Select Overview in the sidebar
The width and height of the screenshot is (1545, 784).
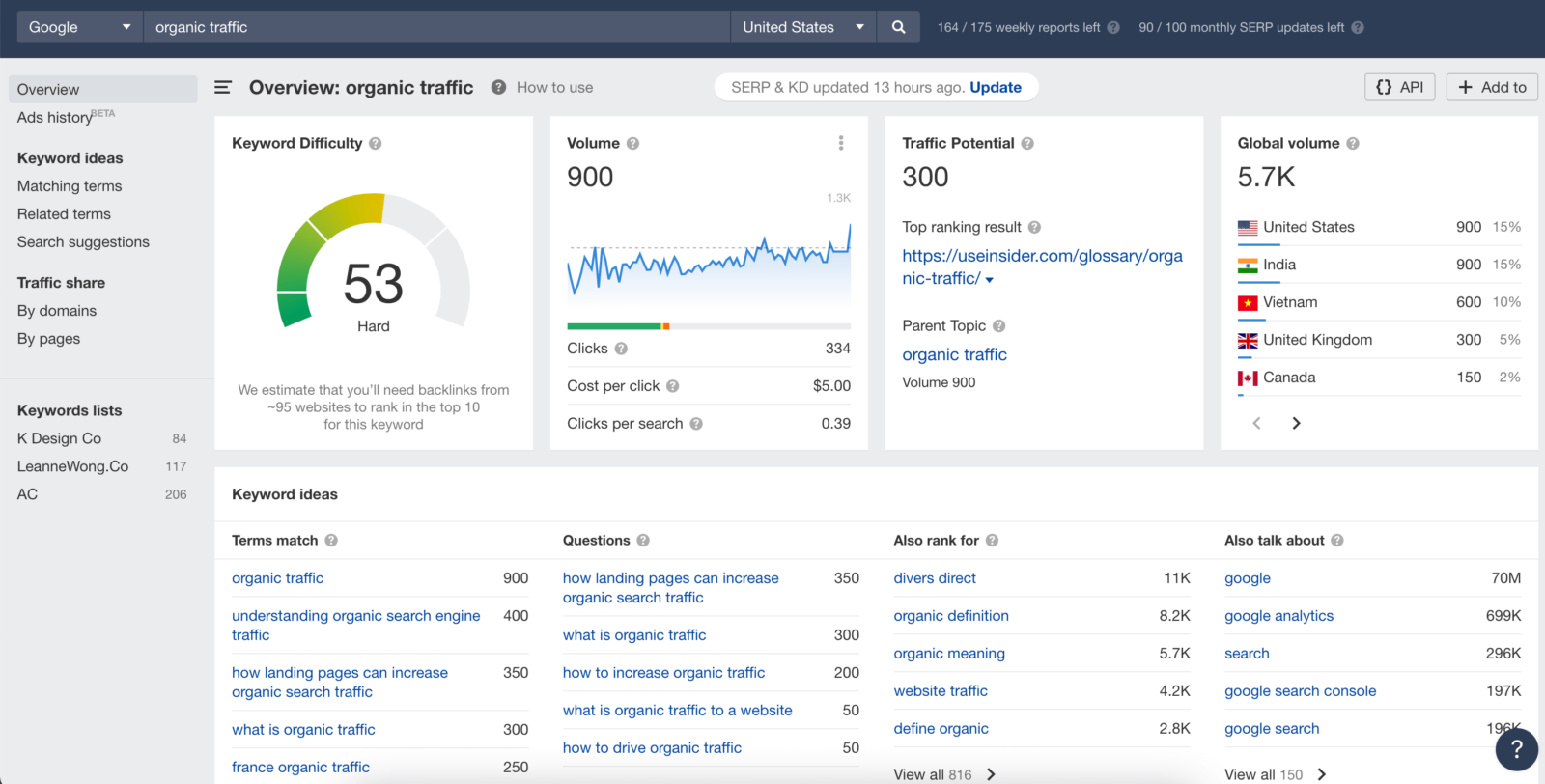[103, 89]
